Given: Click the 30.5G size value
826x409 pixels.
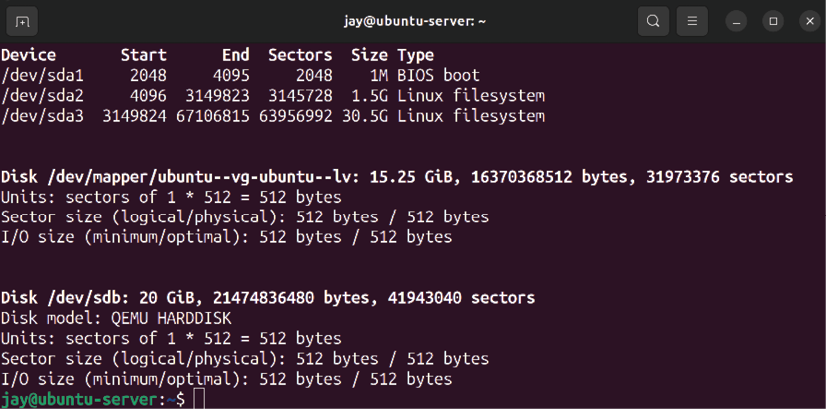Looking at the screenshot, I should pos(365,116).
